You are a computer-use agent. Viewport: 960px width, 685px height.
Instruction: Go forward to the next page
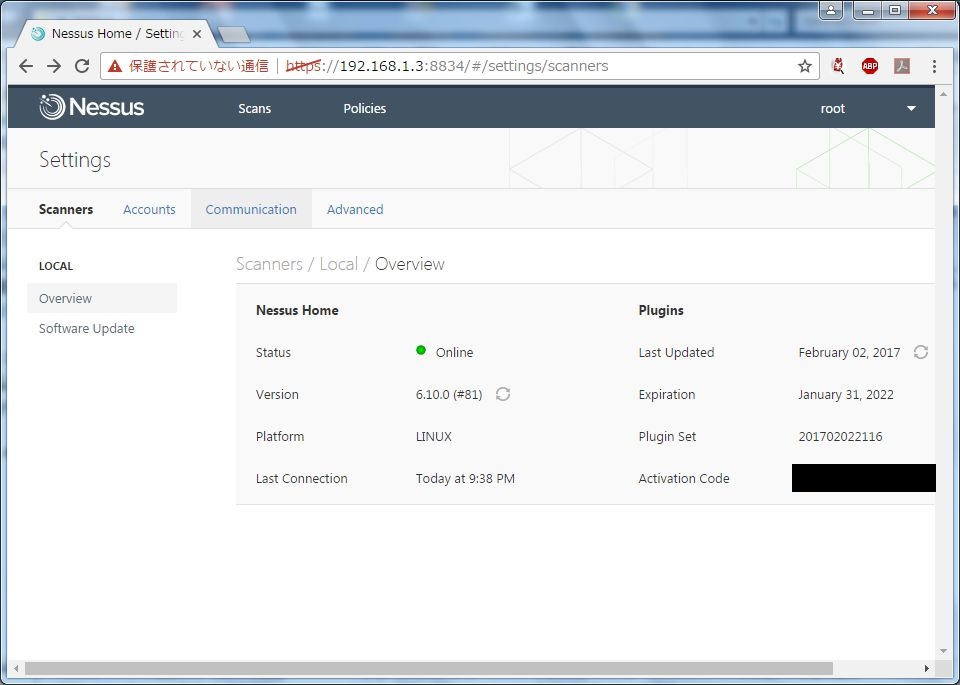pos(54,66)
